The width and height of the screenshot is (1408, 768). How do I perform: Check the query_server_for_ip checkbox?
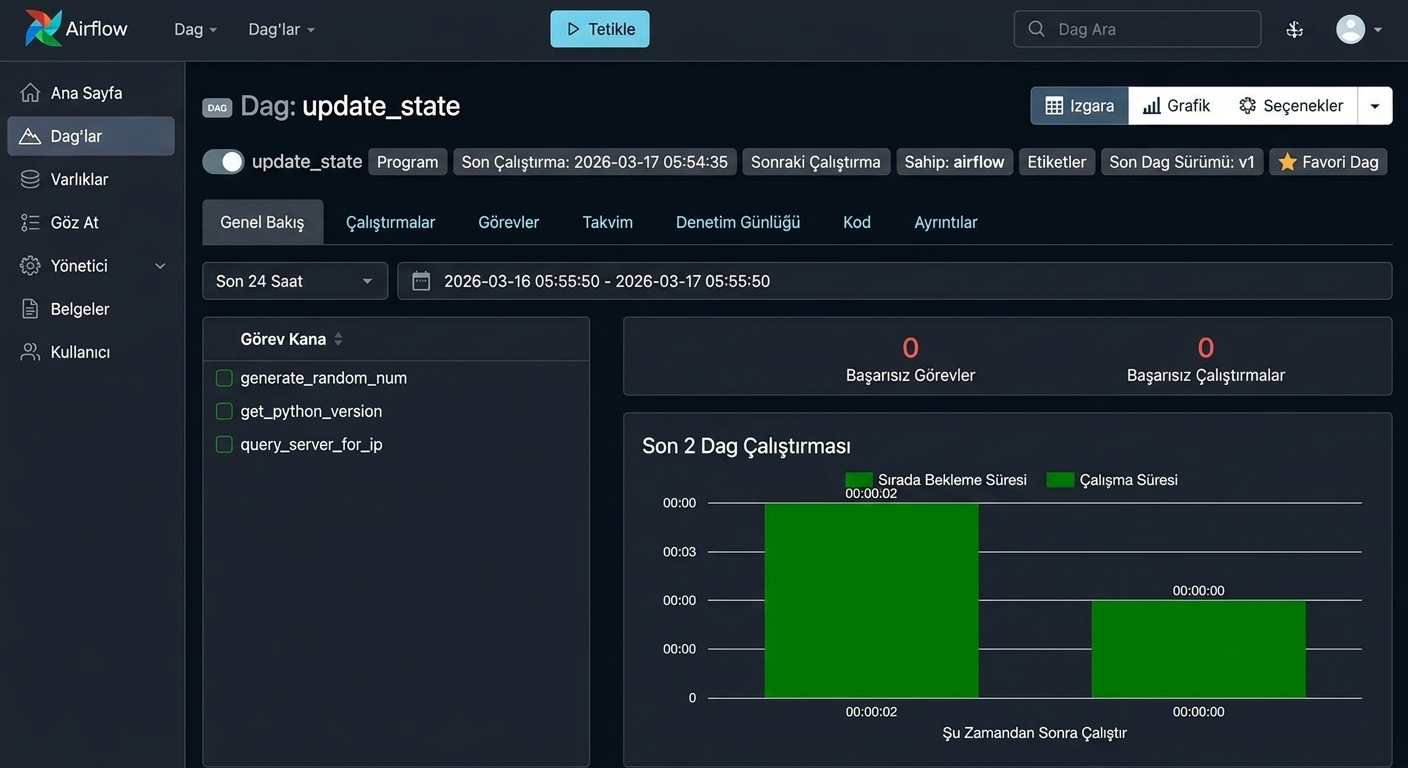coord(224,444)
